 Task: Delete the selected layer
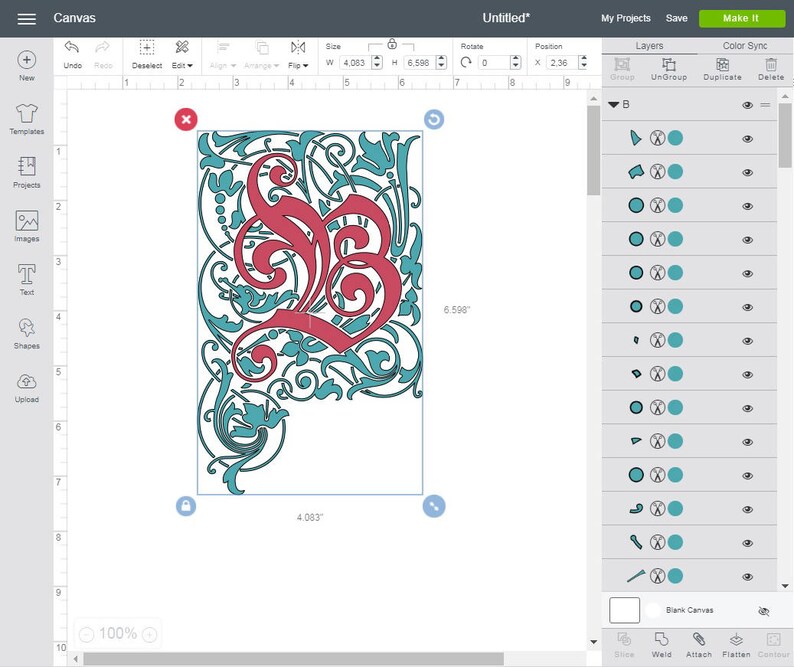tap(771, 69)
